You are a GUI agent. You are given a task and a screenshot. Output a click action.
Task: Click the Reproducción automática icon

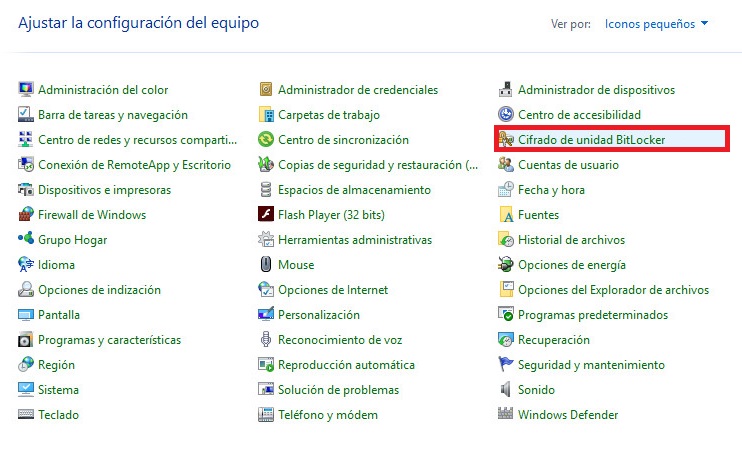tap(266, 364)
